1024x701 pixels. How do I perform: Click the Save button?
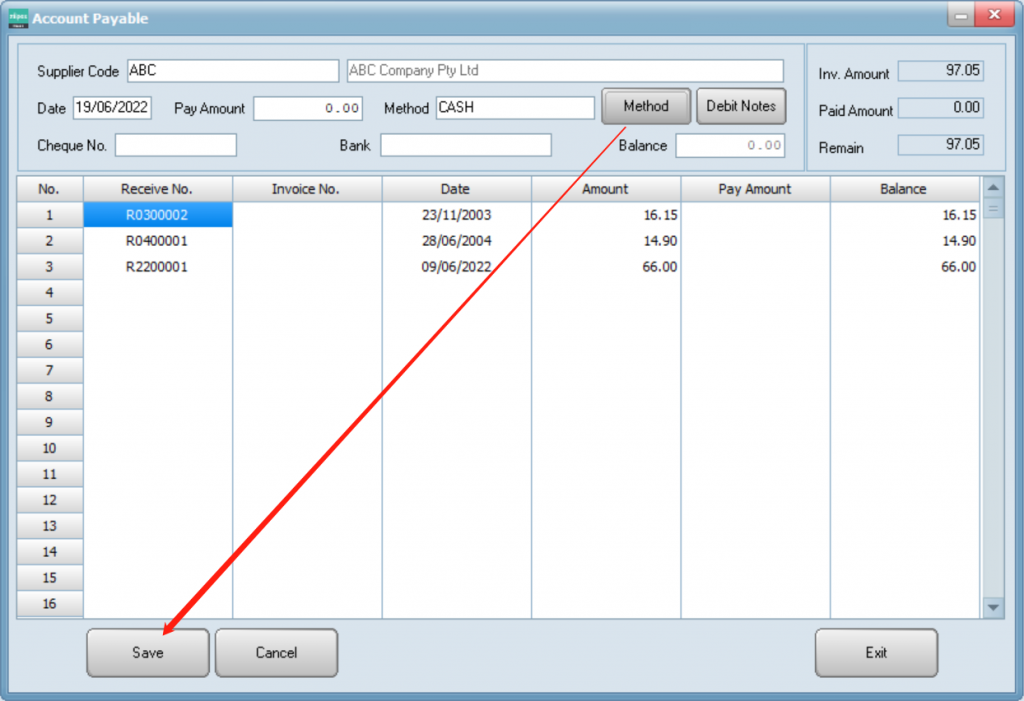pyautogui.click(x=148, y=653)
